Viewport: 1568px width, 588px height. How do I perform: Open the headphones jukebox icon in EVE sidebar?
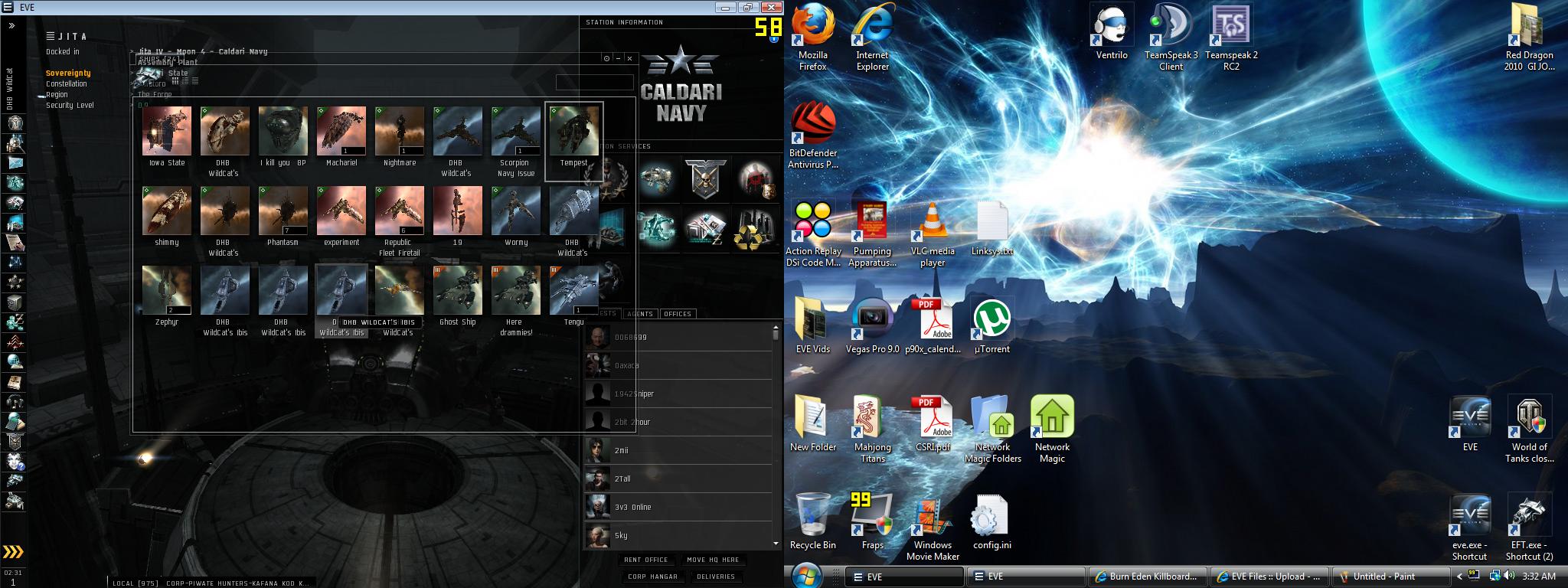[15, 401]
